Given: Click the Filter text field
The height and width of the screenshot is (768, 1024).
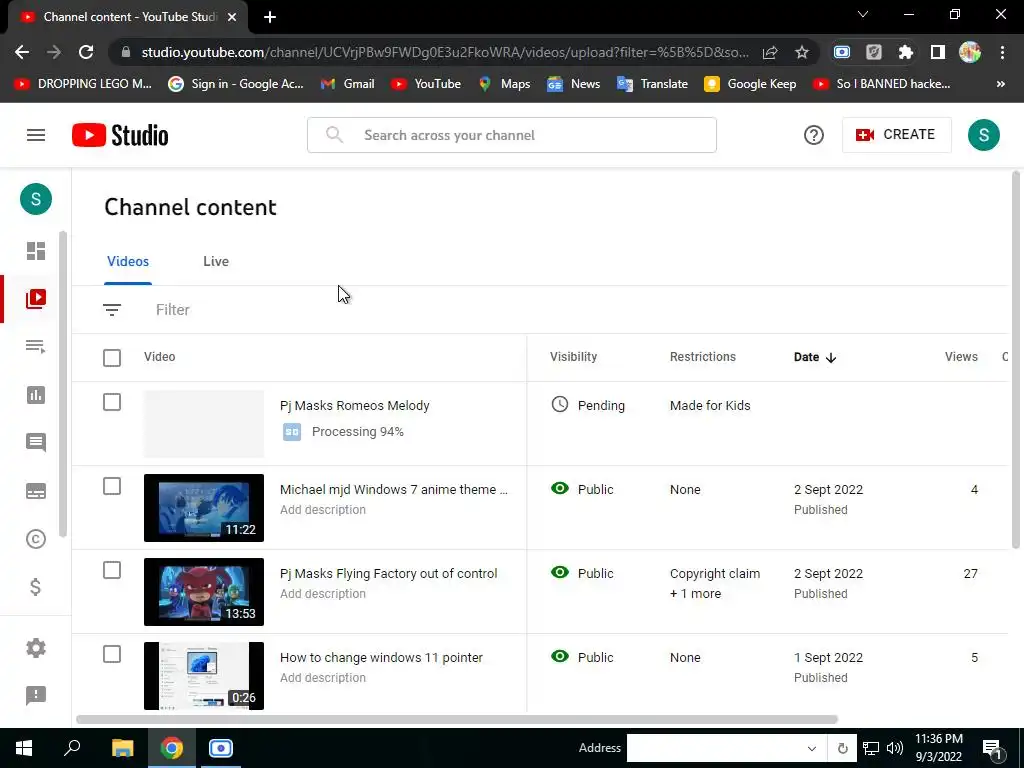Looking at the screenshot, I should 172,310.
